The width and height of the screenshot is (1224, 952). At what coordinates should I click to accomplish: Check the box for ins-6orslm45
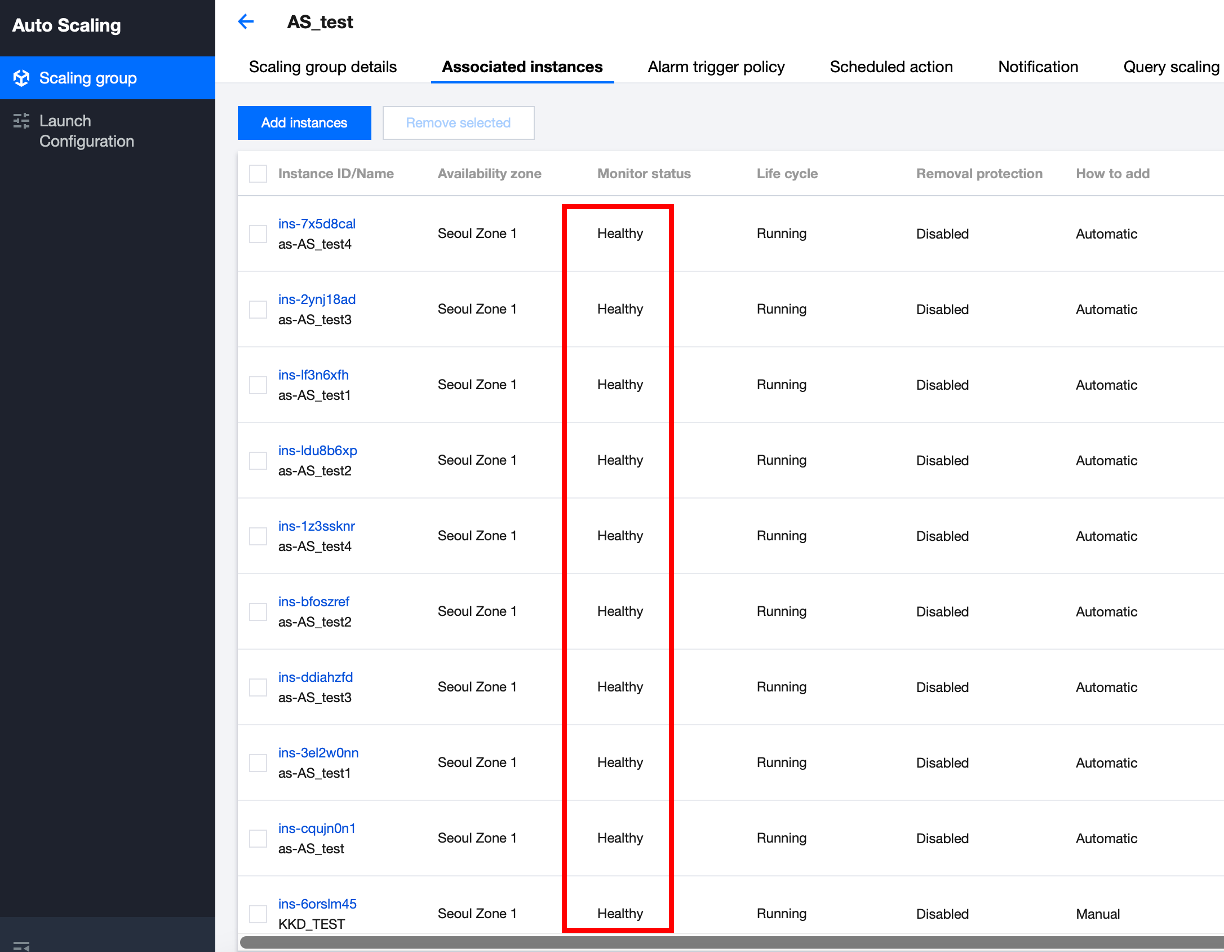coord(258,914)
